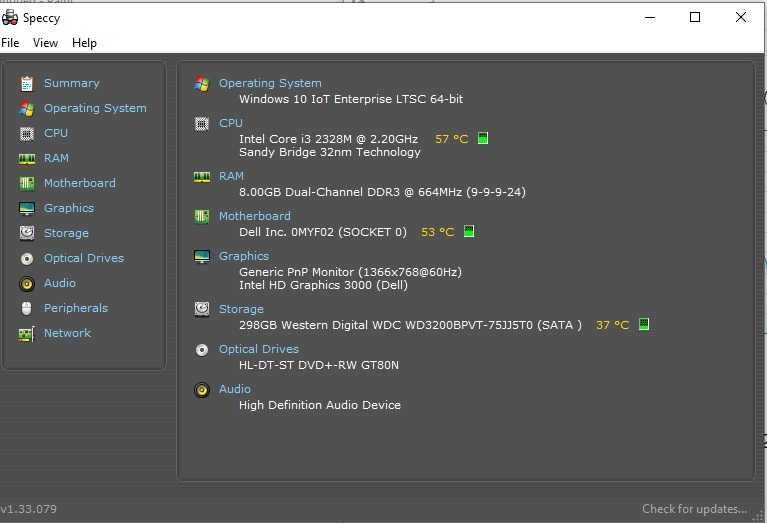Click the 298GB Western Digital drive text
Viewport: 767px width, 523px height.
tap(410, 325)
